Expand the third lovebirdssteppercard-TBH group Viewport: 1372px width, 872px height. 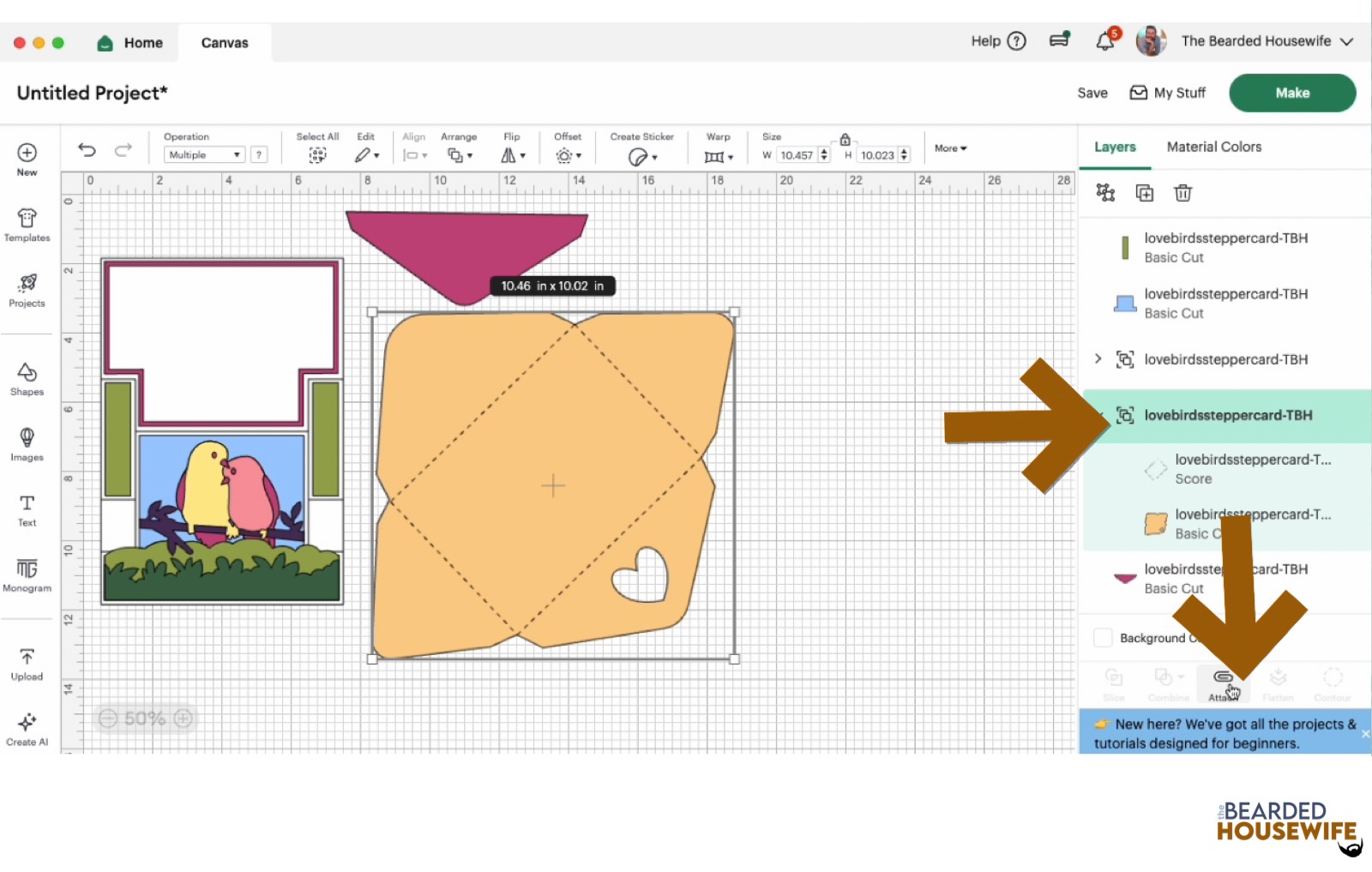pos(1099,359)
